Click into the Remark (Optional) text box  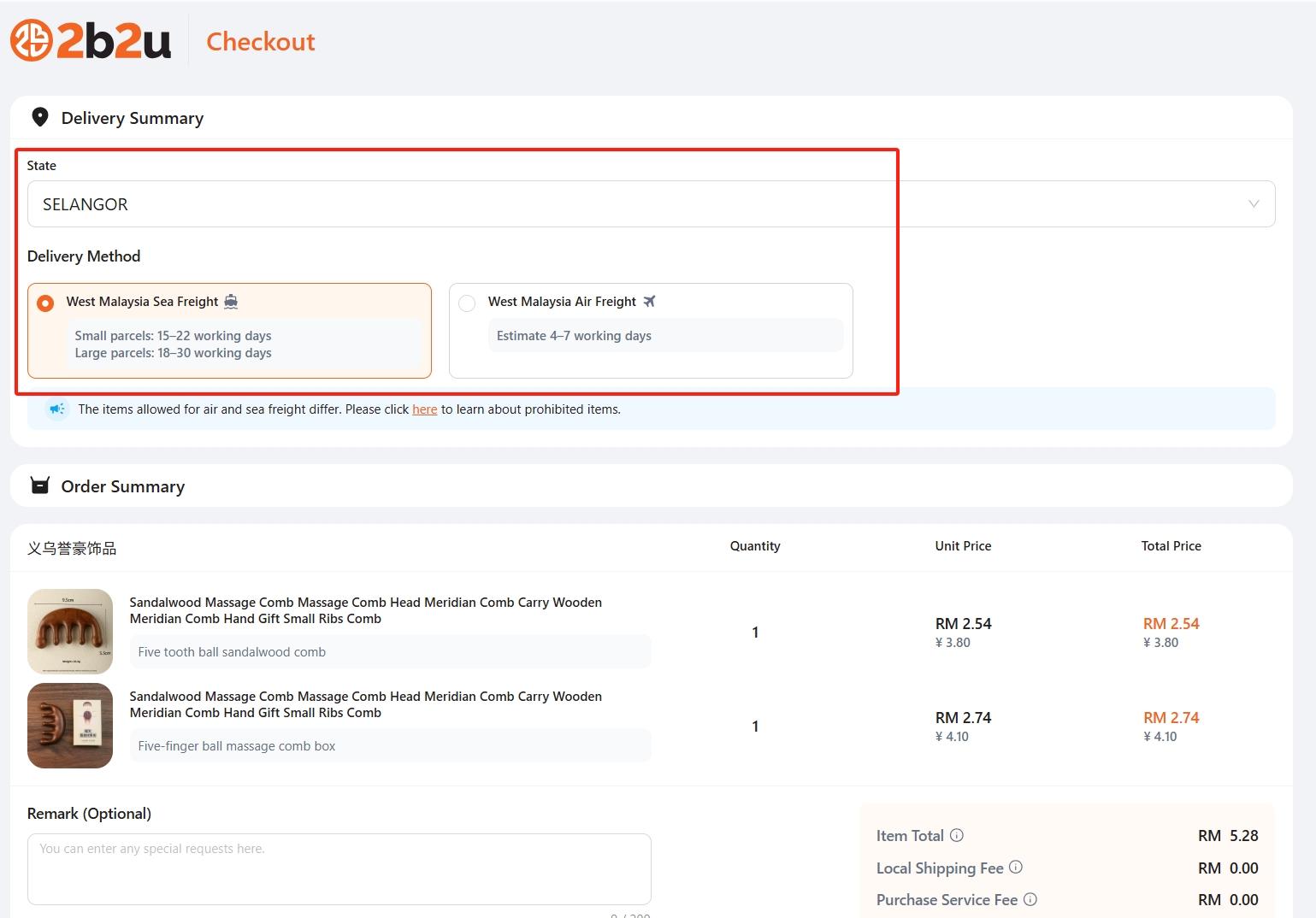click(339, 868)
